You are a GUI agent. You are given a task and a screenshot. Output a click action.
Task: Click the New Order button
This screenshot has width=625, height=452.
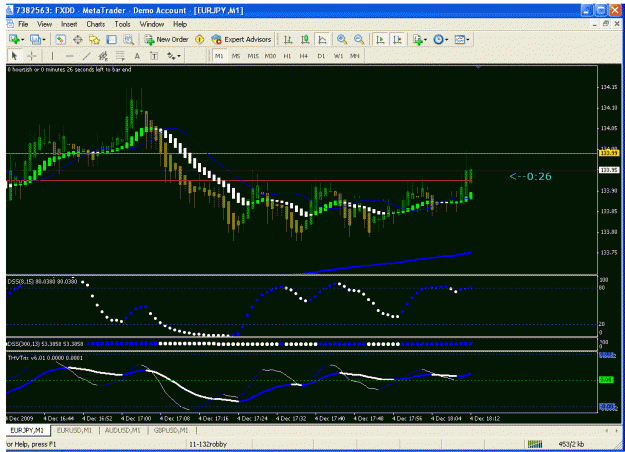point(166,39)
